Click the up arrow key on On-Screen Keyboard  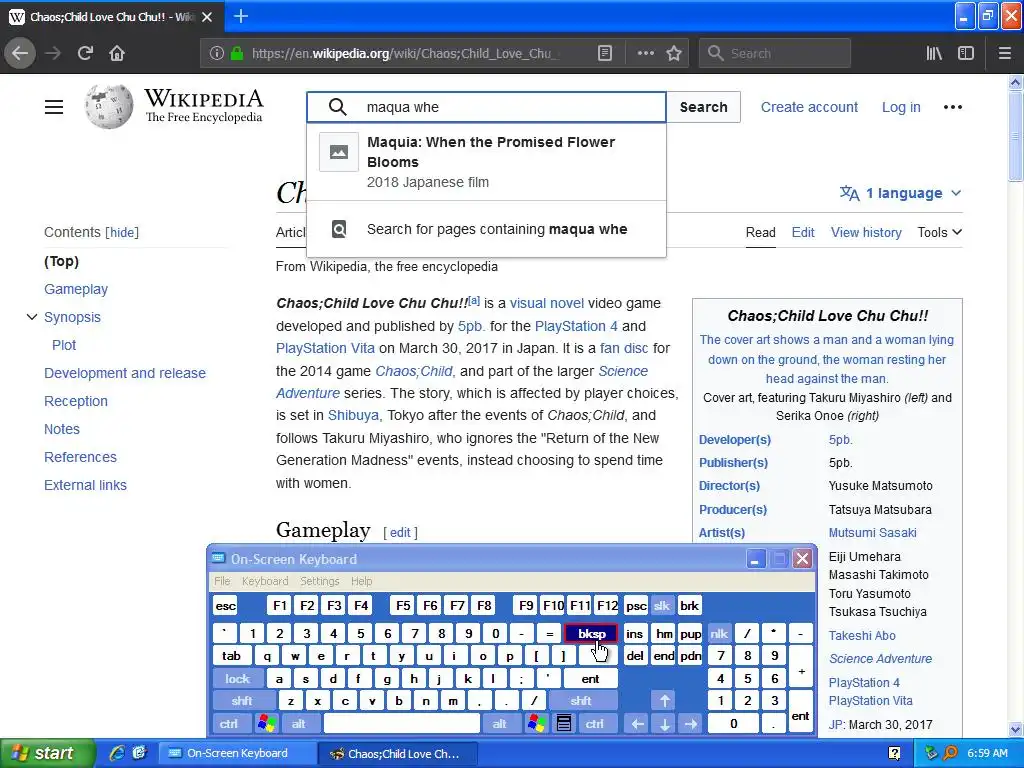point(664,701)
